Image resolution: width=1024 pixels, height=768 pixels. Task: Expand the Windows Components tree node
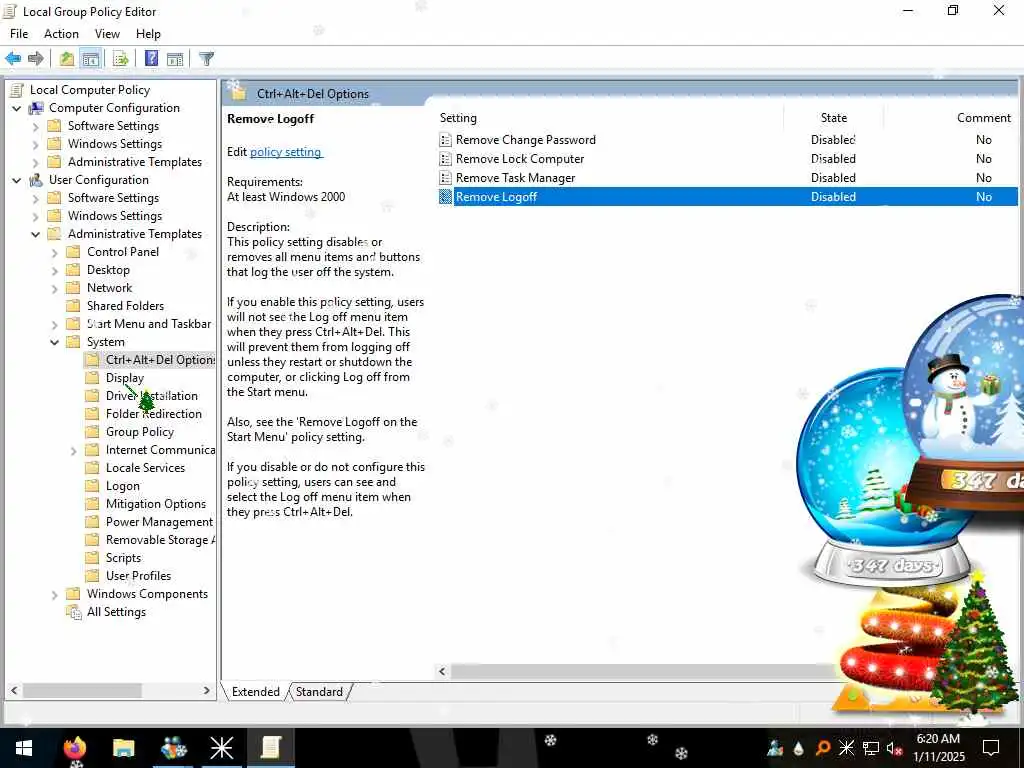[55, 594]
